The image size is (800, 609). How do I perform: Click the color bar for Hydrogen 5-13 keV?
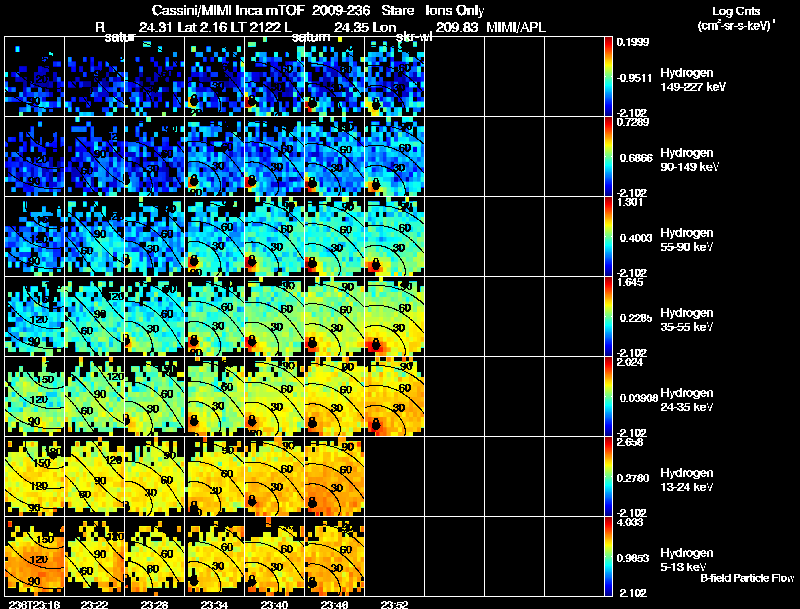pos(608,556)
